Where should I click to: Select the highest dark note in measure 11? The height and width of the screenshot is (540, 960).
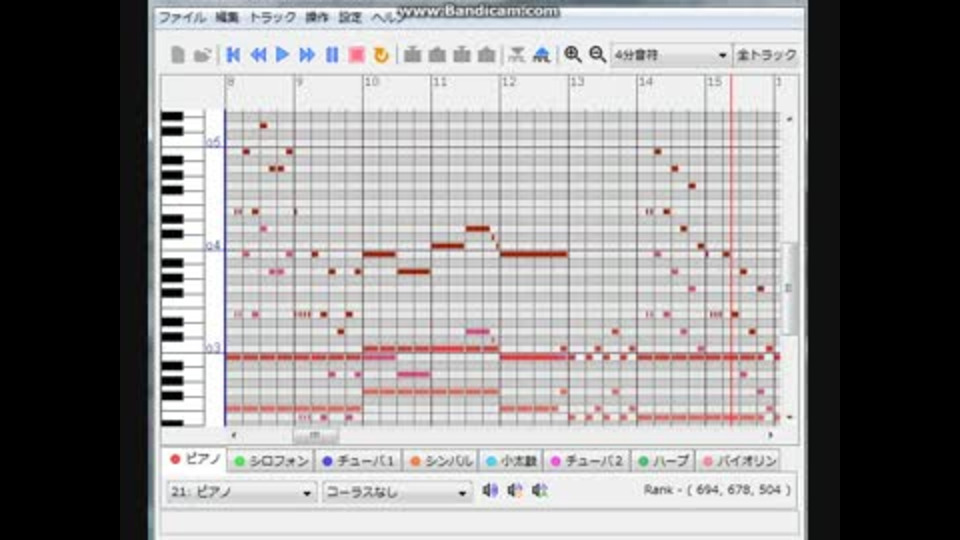(478, 228)
